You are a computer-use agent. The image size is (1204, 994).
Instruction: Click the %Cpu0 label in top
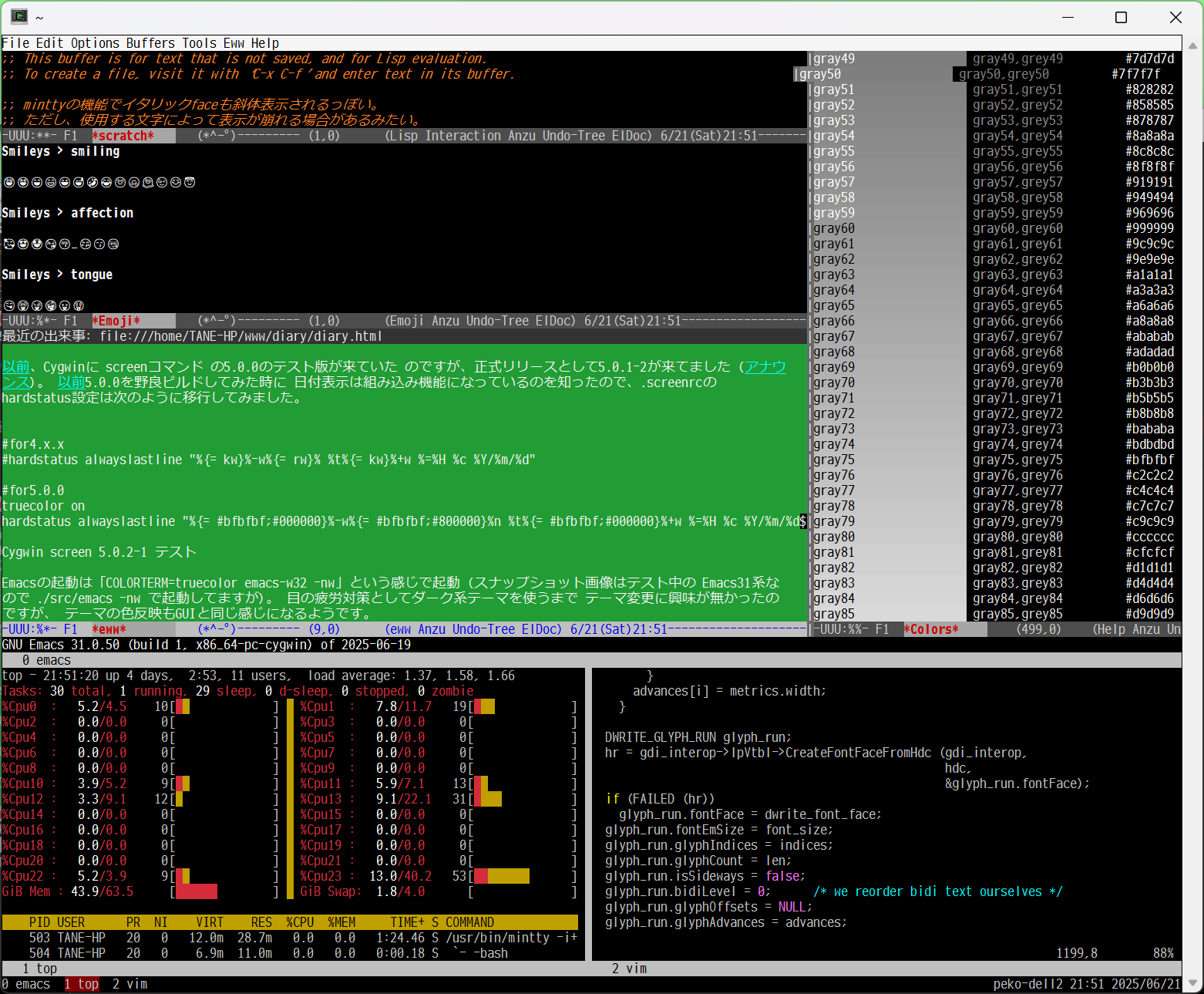(19, 706)
